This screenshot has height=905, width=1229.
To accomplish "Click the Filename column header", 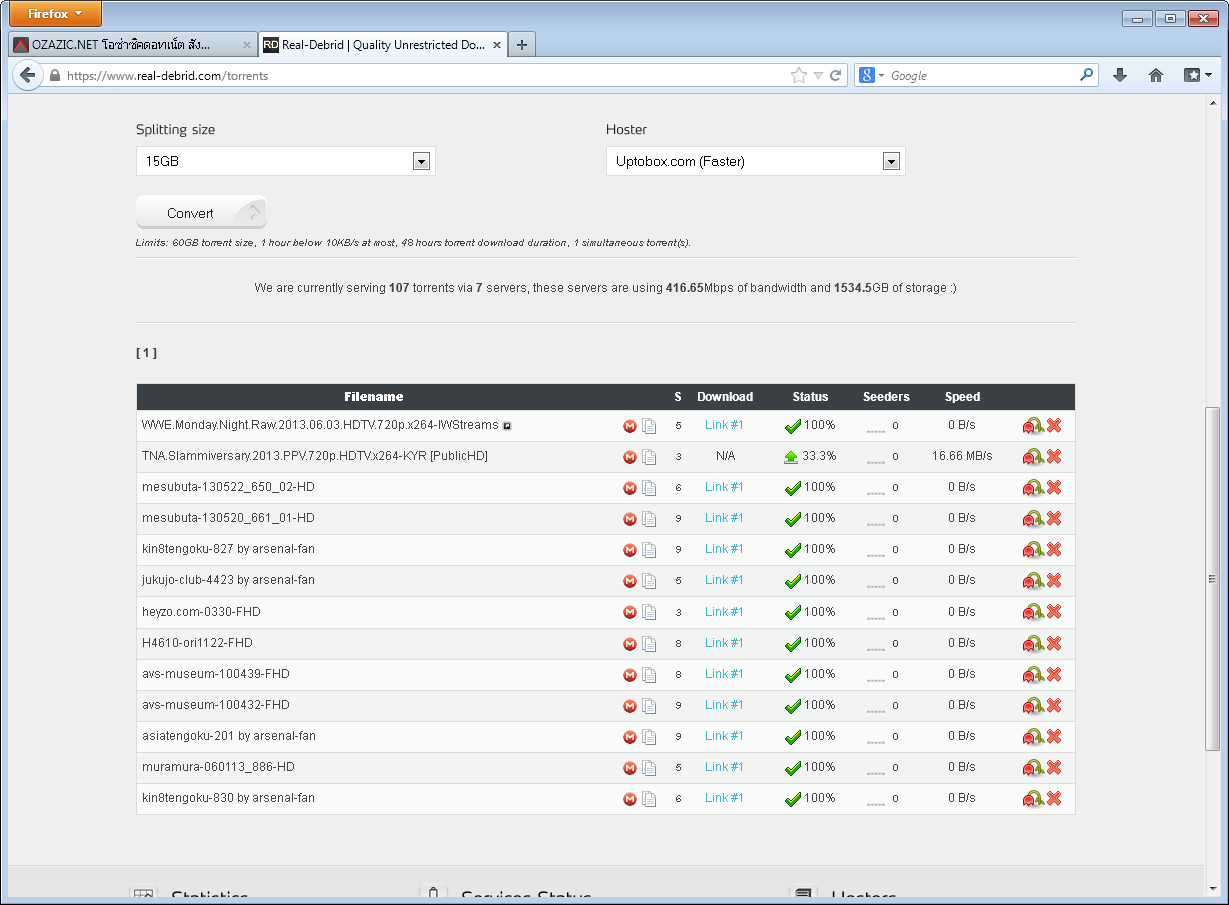I will pyautogui.click(x=373, y=397).
